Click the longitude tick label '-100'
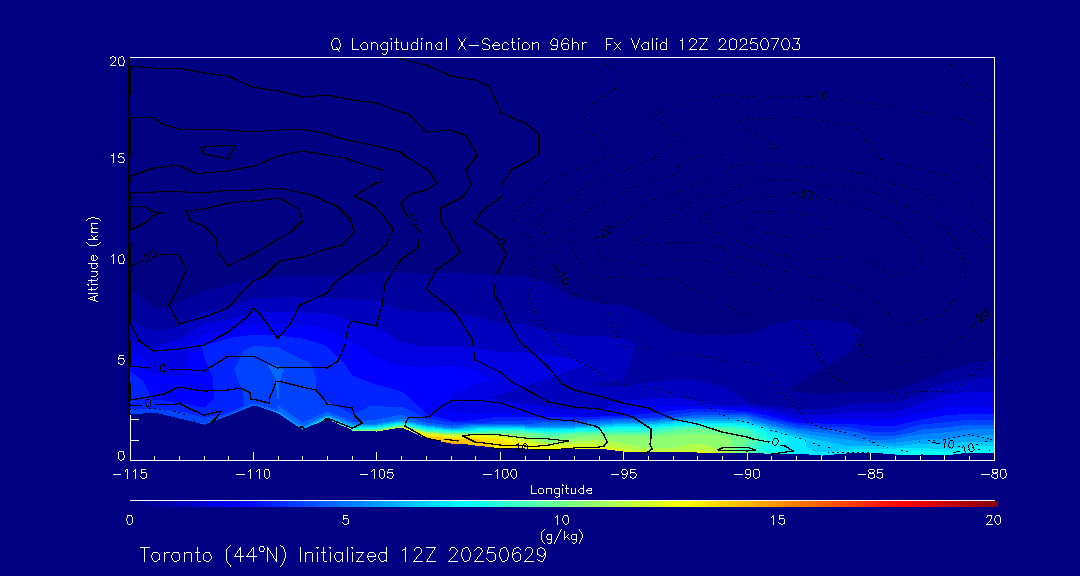Image resolution: width=1080 pixels, height=576 pixels. 500,474
